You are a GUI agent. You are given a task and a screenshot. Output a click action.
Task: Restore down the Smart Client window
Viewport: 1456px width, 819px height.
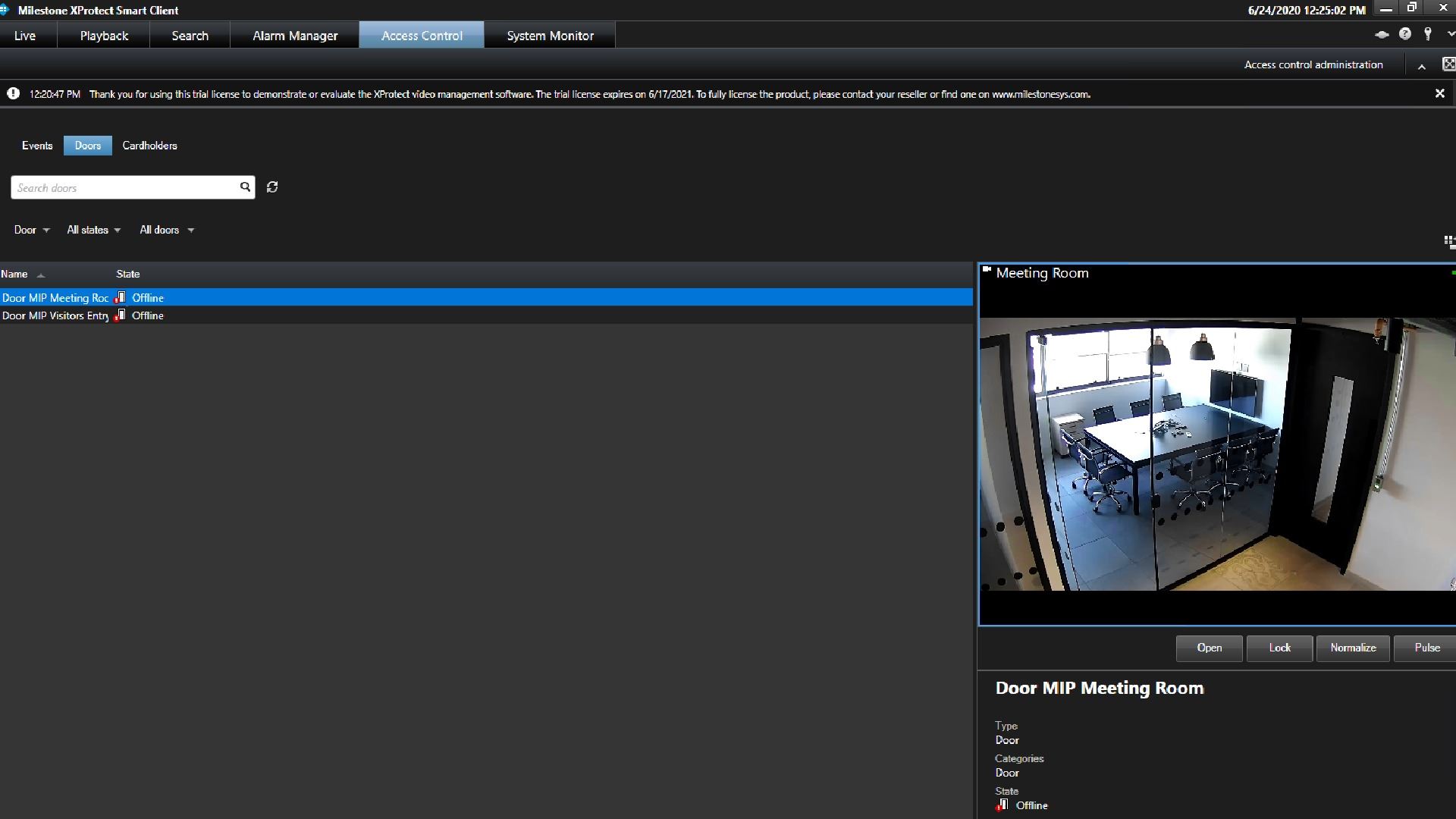pos(1411,8)
